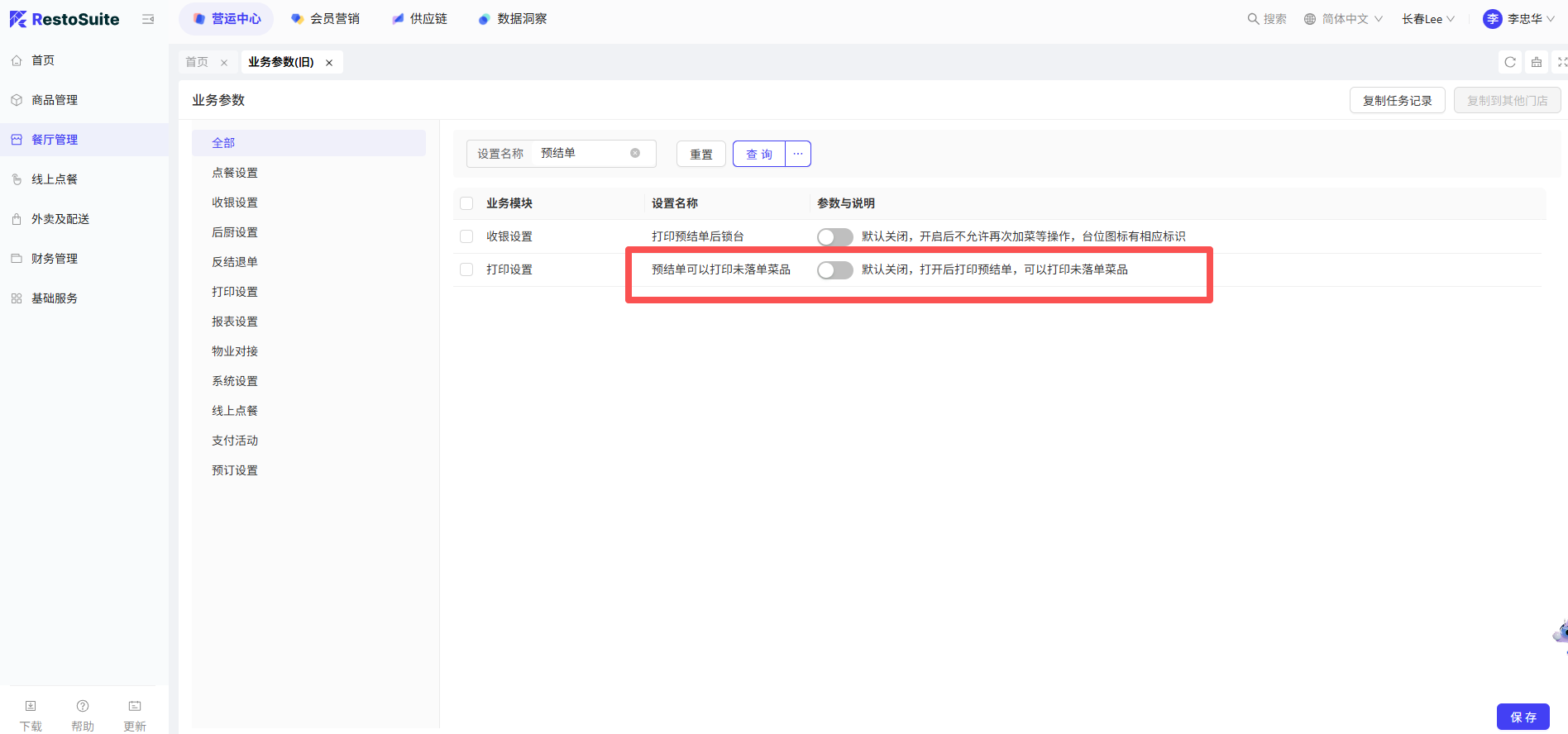Enable 预结单可以打印未落单菜品 toggle
The image size is (1568, 734).
(834, 270)
